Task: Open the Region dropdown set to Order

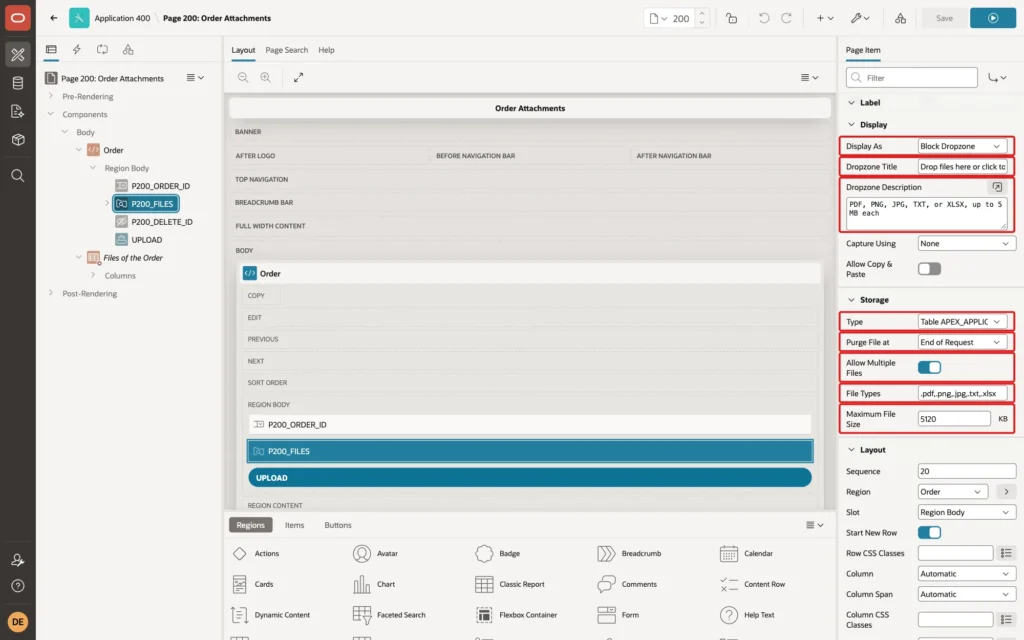Action: point(953,492)
